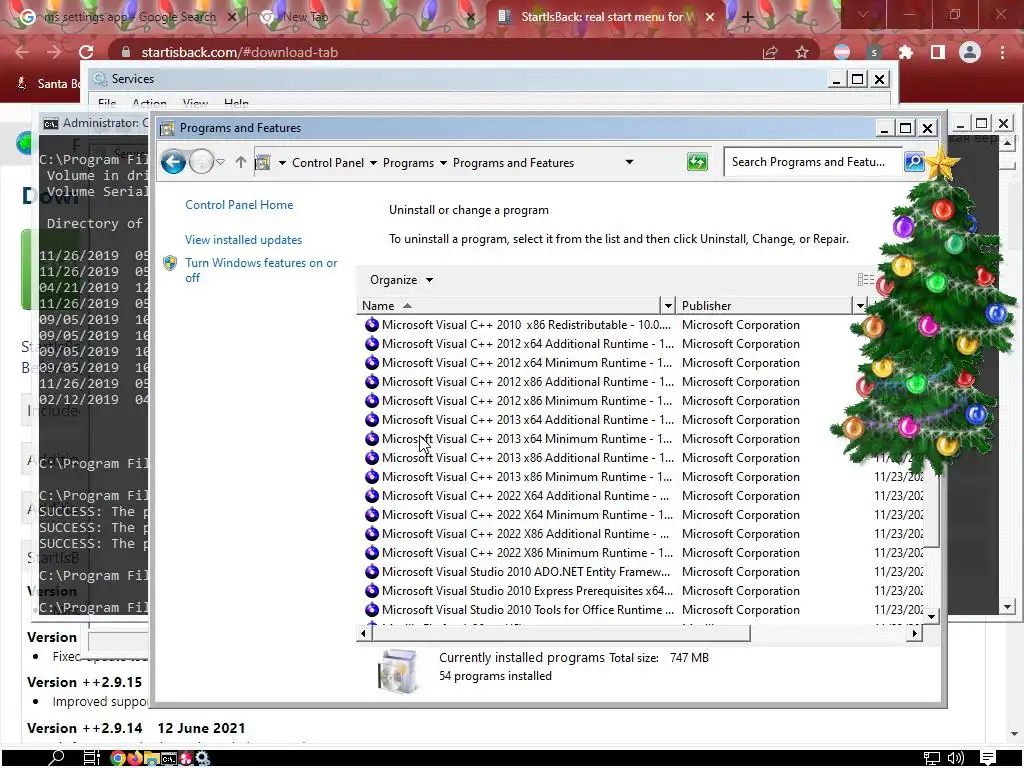Open a new Chrome tab
This screenshot has width=1024, height=768.
(x=748, y=18)
